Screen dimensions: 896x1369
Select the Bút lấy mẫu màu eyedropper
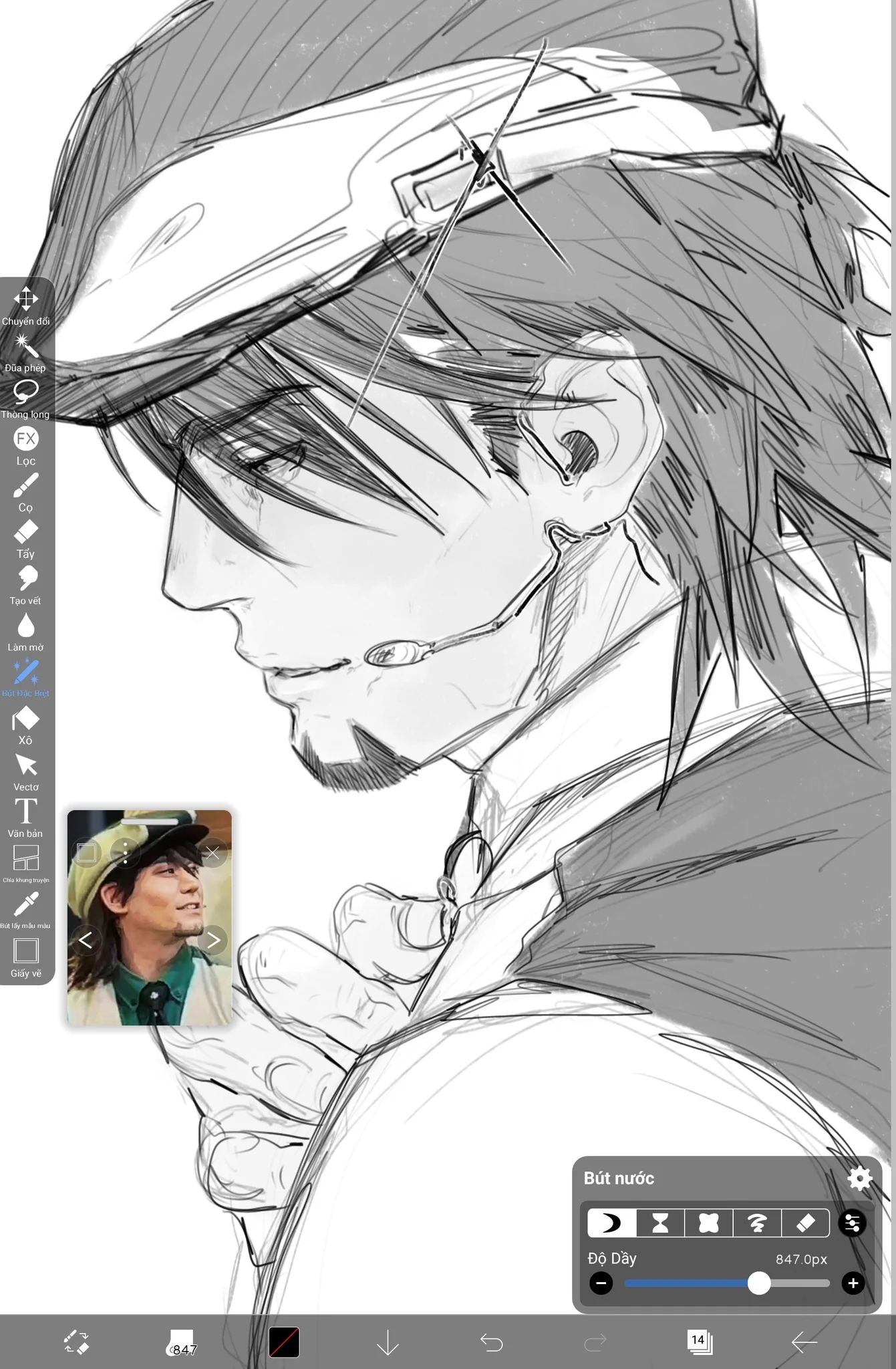coord(25,910)
